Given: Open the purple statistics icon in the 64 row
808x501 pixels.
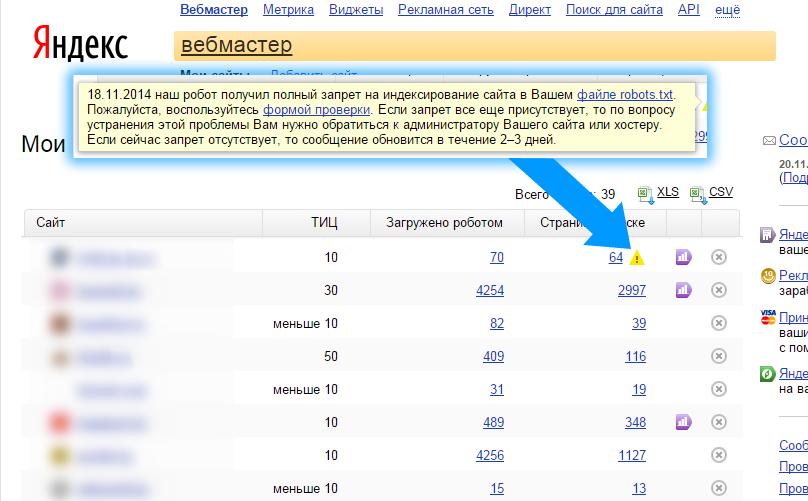Looking at the screenshot, I should tap(683, 257).
